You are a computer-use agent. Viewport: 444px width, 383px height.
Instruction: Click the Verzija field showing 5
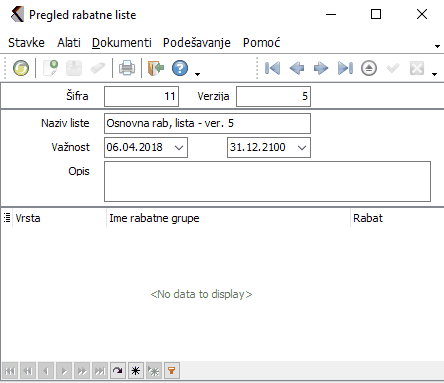273,96
